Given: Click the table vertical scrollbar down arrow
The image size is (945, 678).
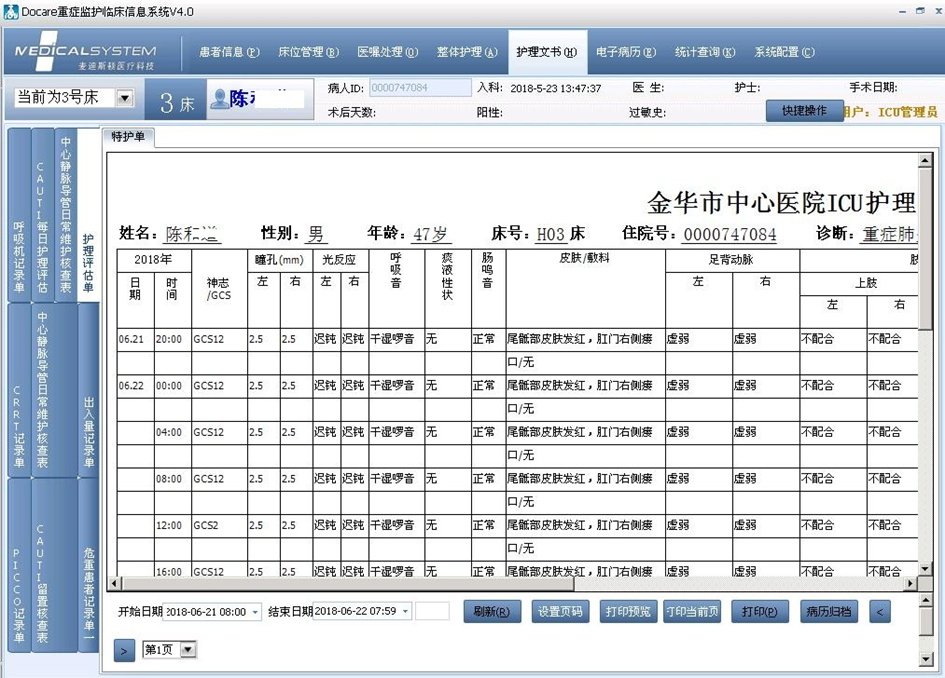Looking at the screenshot, I should coord(925,569).
